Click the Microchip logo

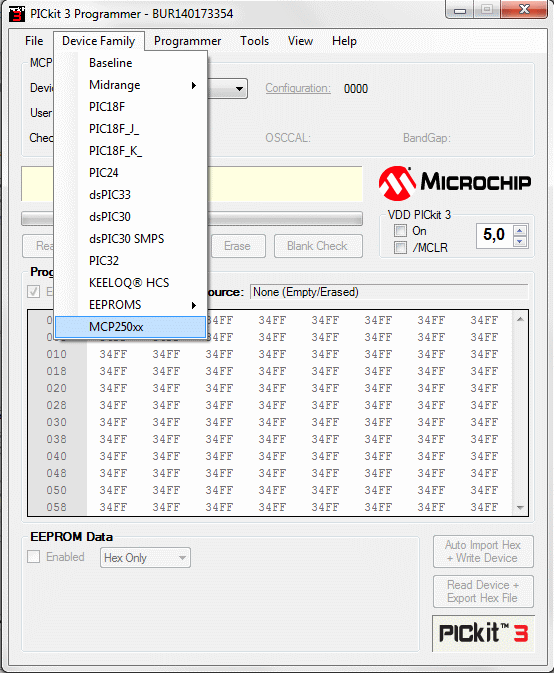pyautogui.click(x=455, y=183)
